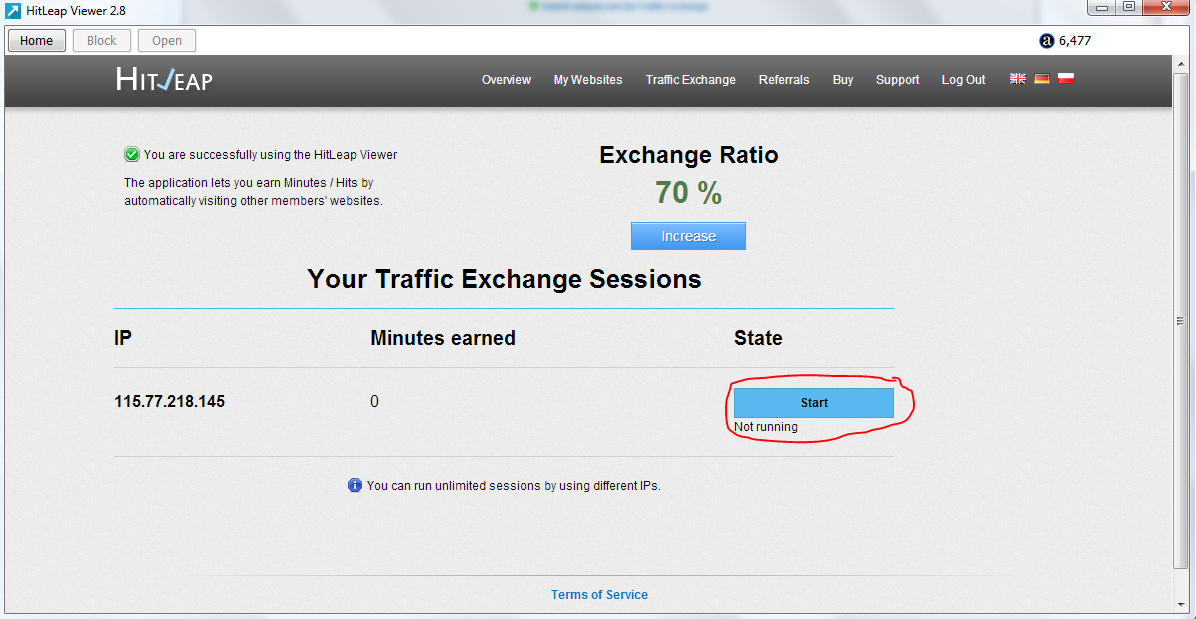Click the Minutes earned column header
Screen dimensions: 1196x619
(443, 338)
